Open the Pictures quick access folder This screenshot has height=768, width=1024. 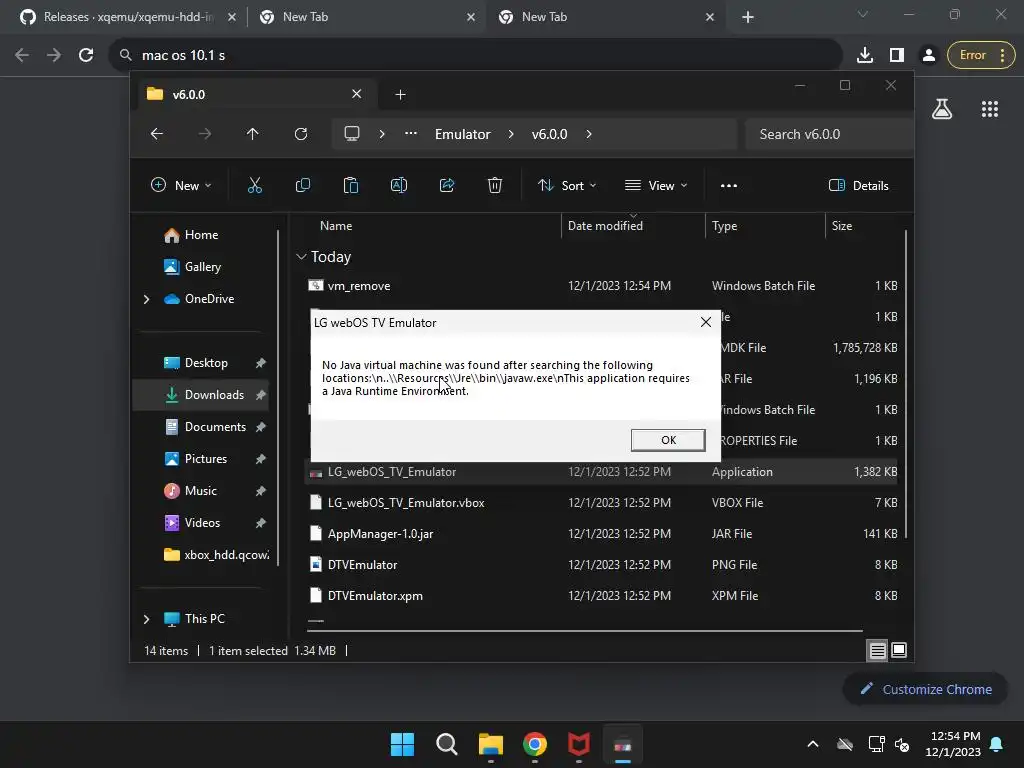(206, 458)
